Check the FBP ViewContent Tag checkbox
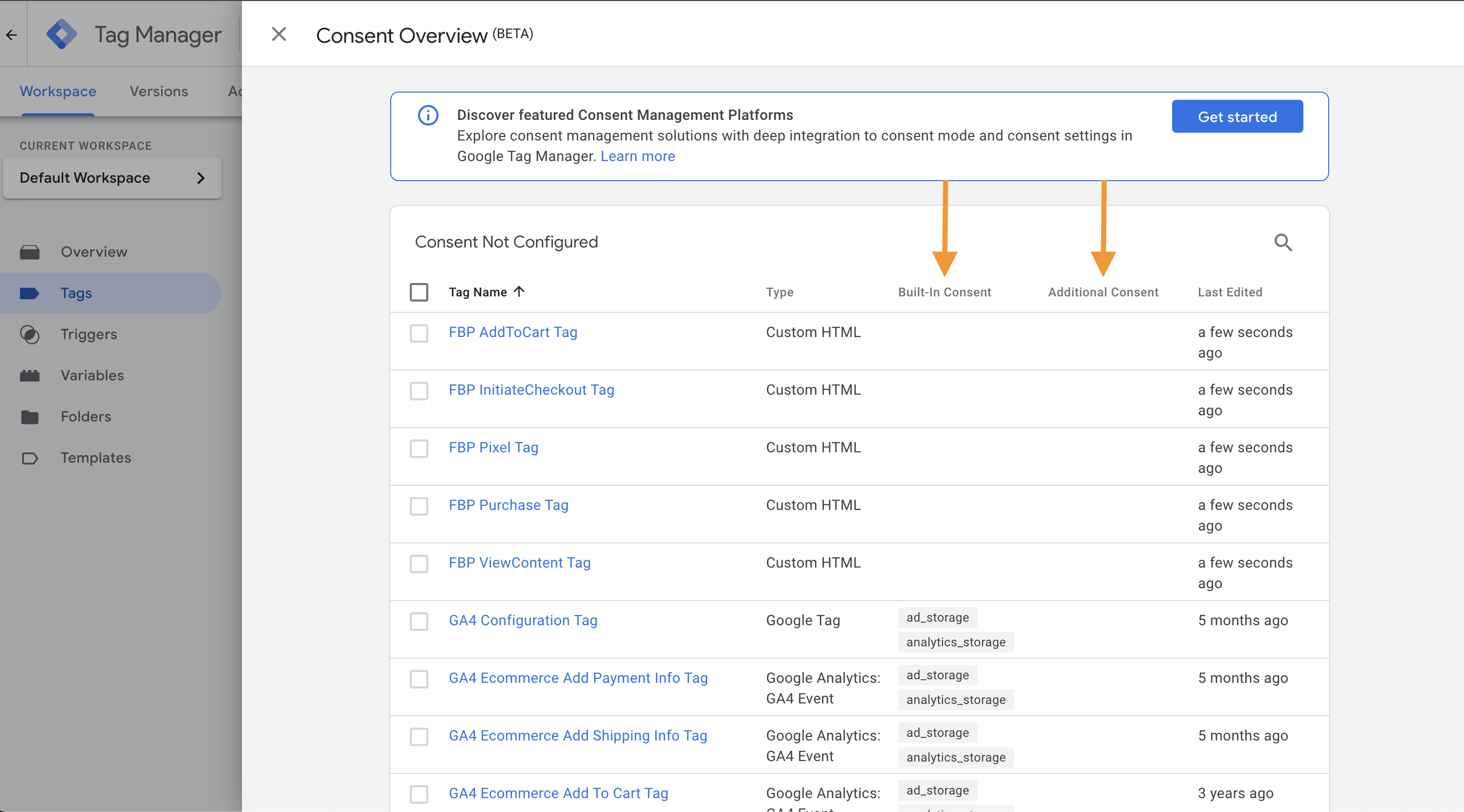Image resolution: width=1464 pixels, height=812 pixels. (x=419, y=563)
